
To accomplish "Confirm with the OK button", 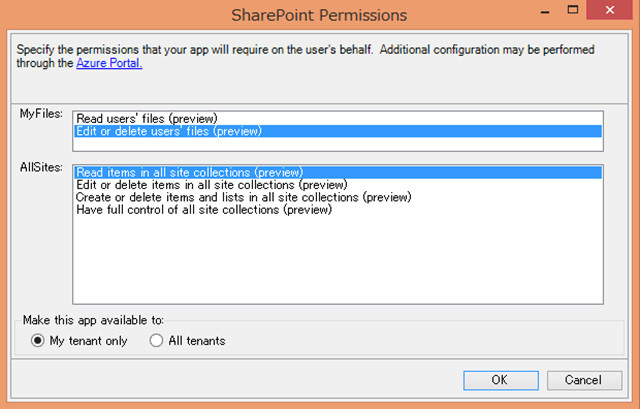I will 499,380.
